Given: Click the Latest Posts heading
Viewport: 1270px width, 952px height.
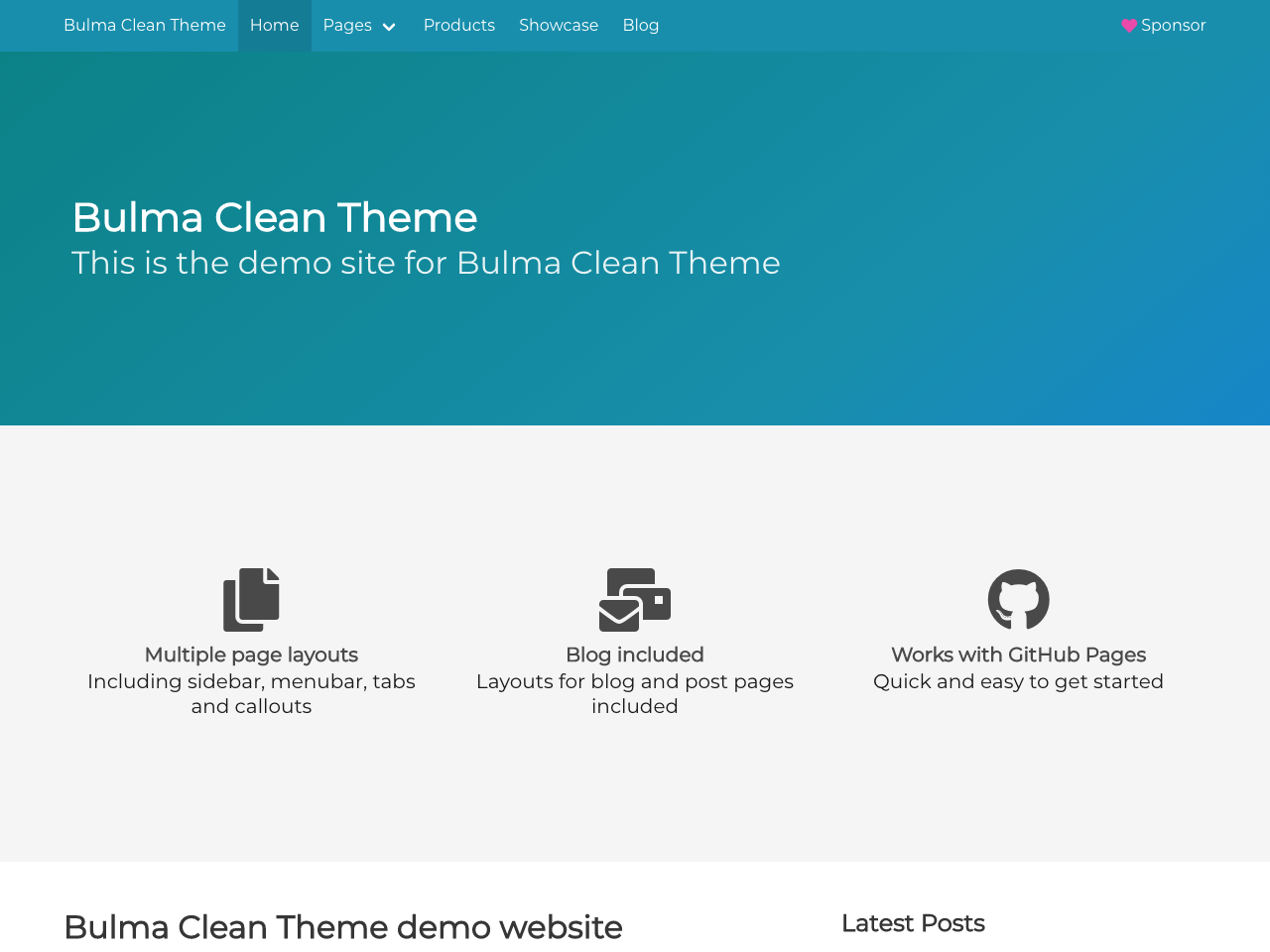Looking at the screenshot, I should (913, 920).
